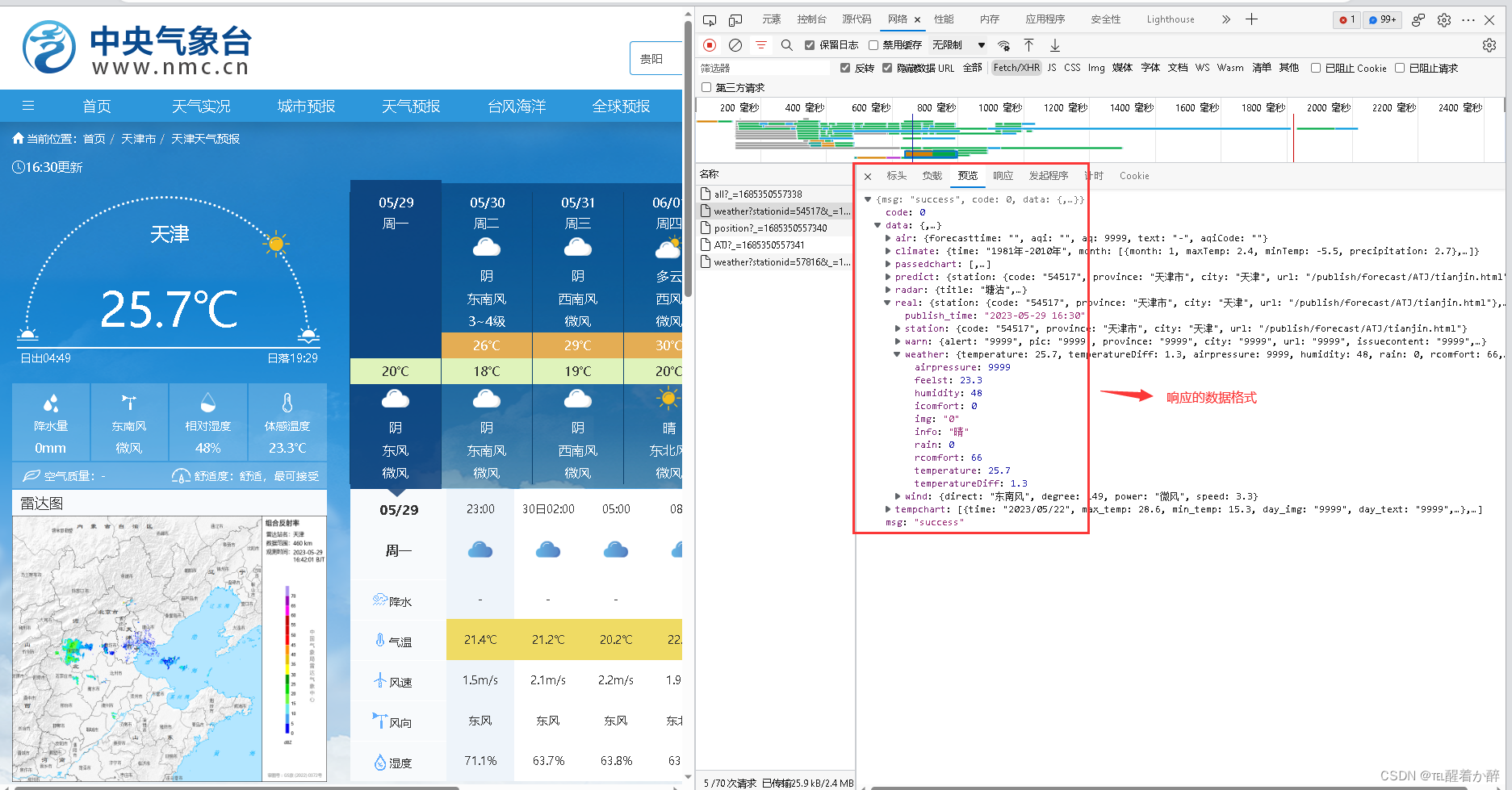Image resolution: width=1512 pixels, height=790 pixels.
Task: Click the 天津市 breadcrumb link
Action: click(x=139, y=139)
